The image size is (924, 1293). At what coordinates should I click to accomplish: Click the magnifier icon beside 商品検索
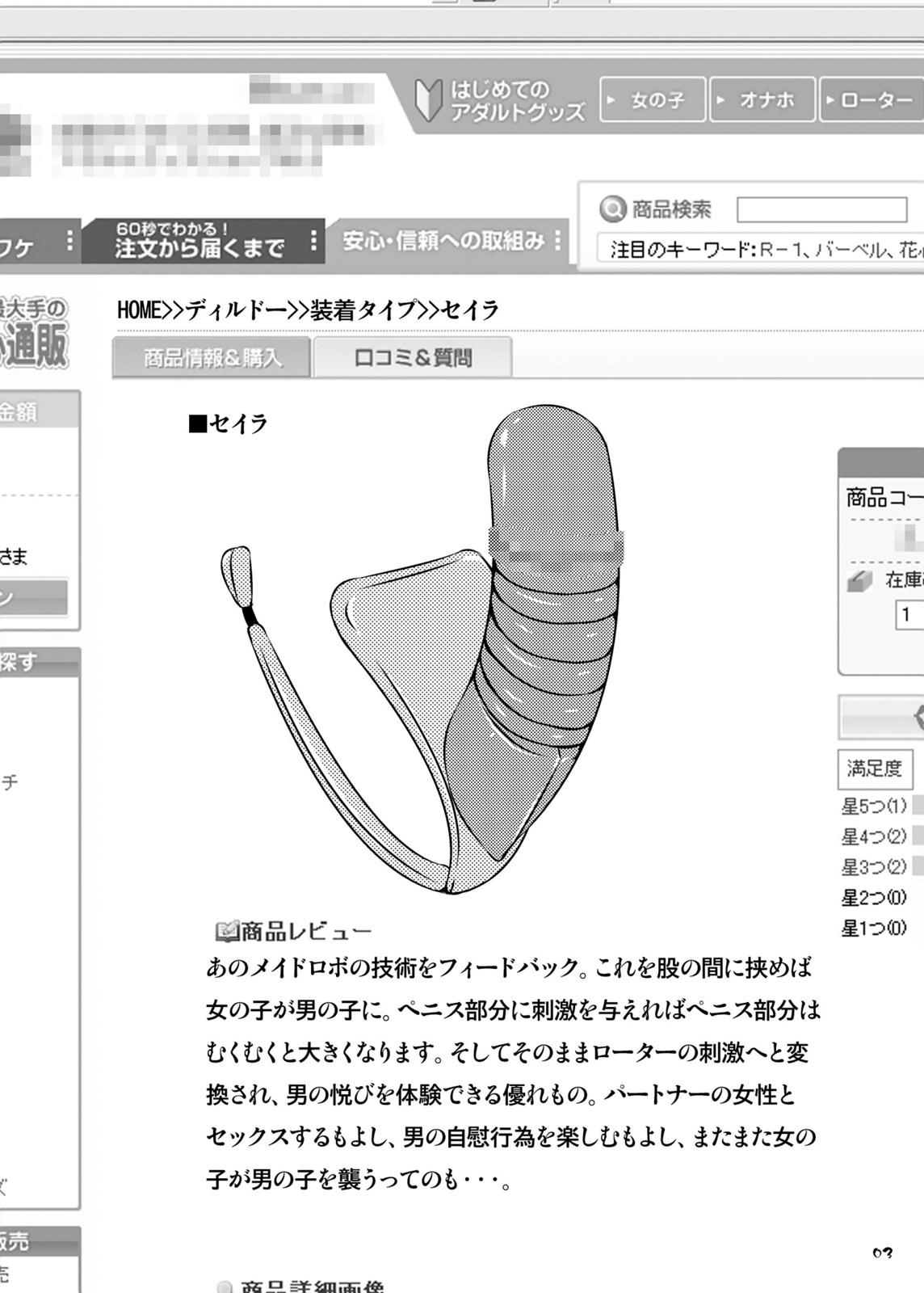point(613,209)
